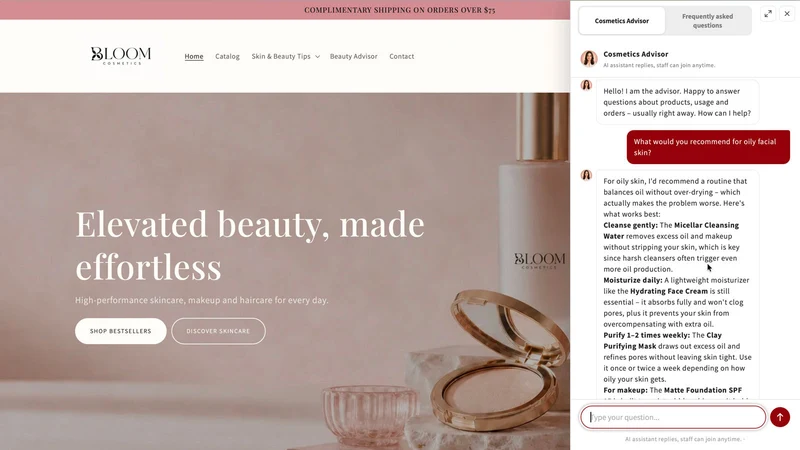Click the Shop Bestsellers button

121,331
